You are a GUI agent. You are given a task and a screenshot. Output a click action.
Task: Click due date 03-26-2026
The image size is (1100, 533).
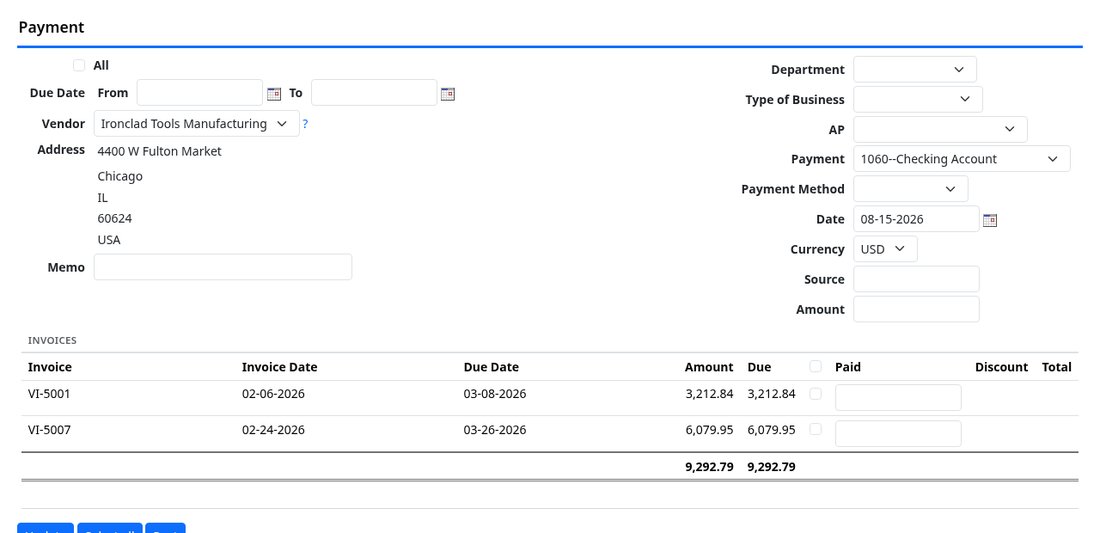pyautogui.click(x=495, y=430)
